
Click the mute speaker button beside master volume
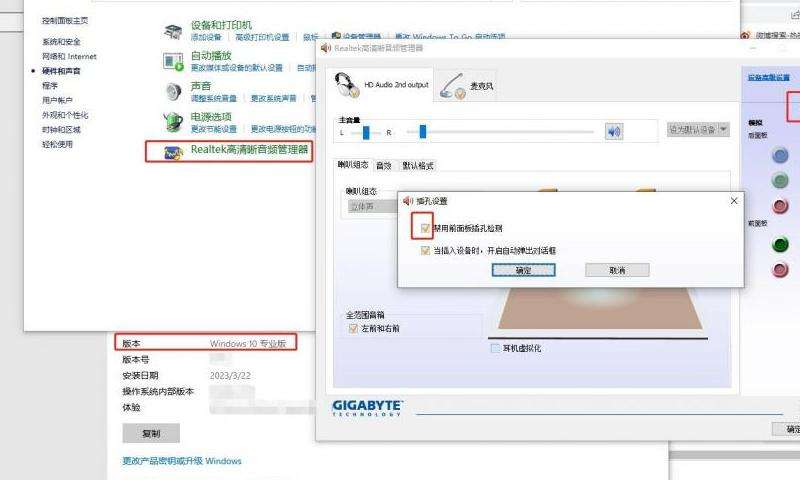(x=614, y=132)
